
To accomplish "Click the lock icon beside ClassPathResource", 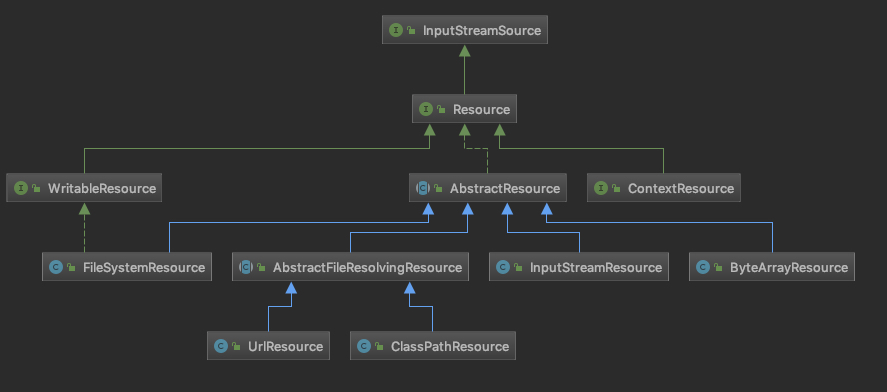I will 380,347.
